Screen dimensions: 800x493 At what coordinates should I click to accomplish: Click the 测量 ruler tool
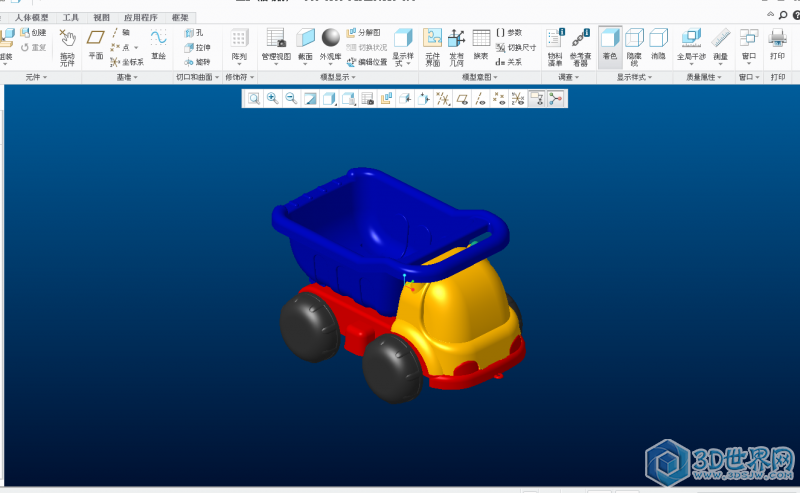click(x=720, y=45)
